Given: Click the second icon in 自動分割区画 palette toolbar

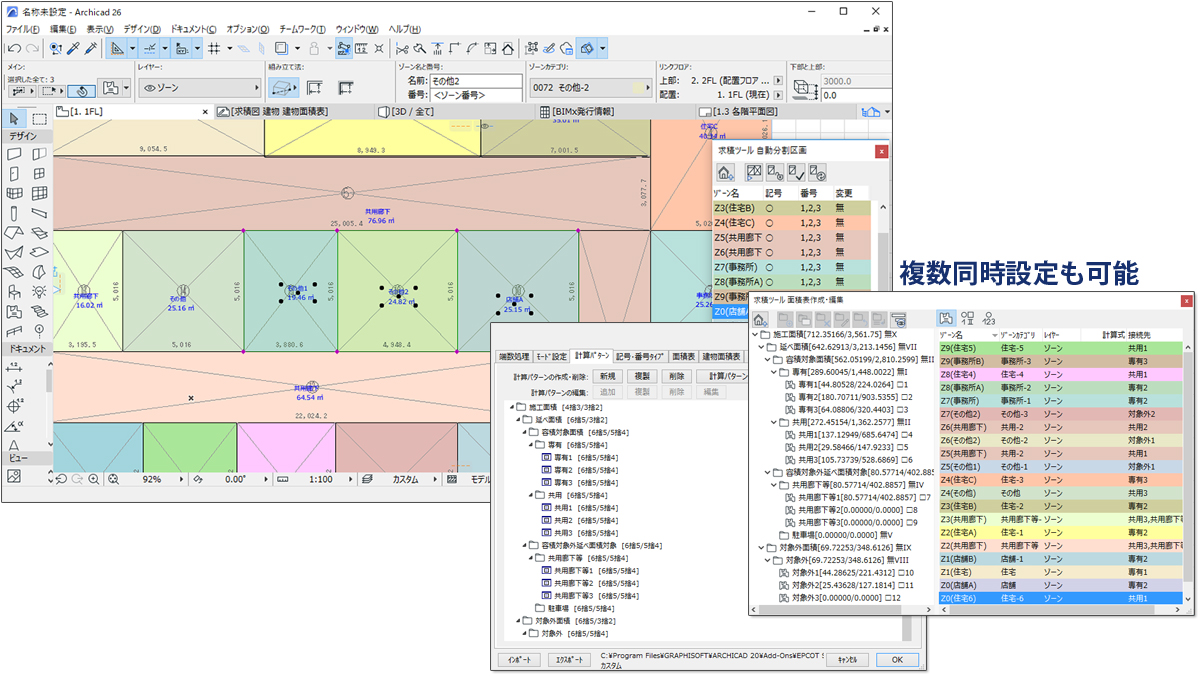Looking at the screenshot, I should [756, 172].
